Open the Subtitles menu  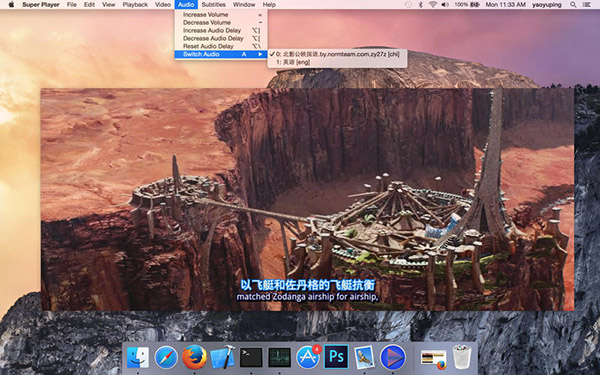214,5
